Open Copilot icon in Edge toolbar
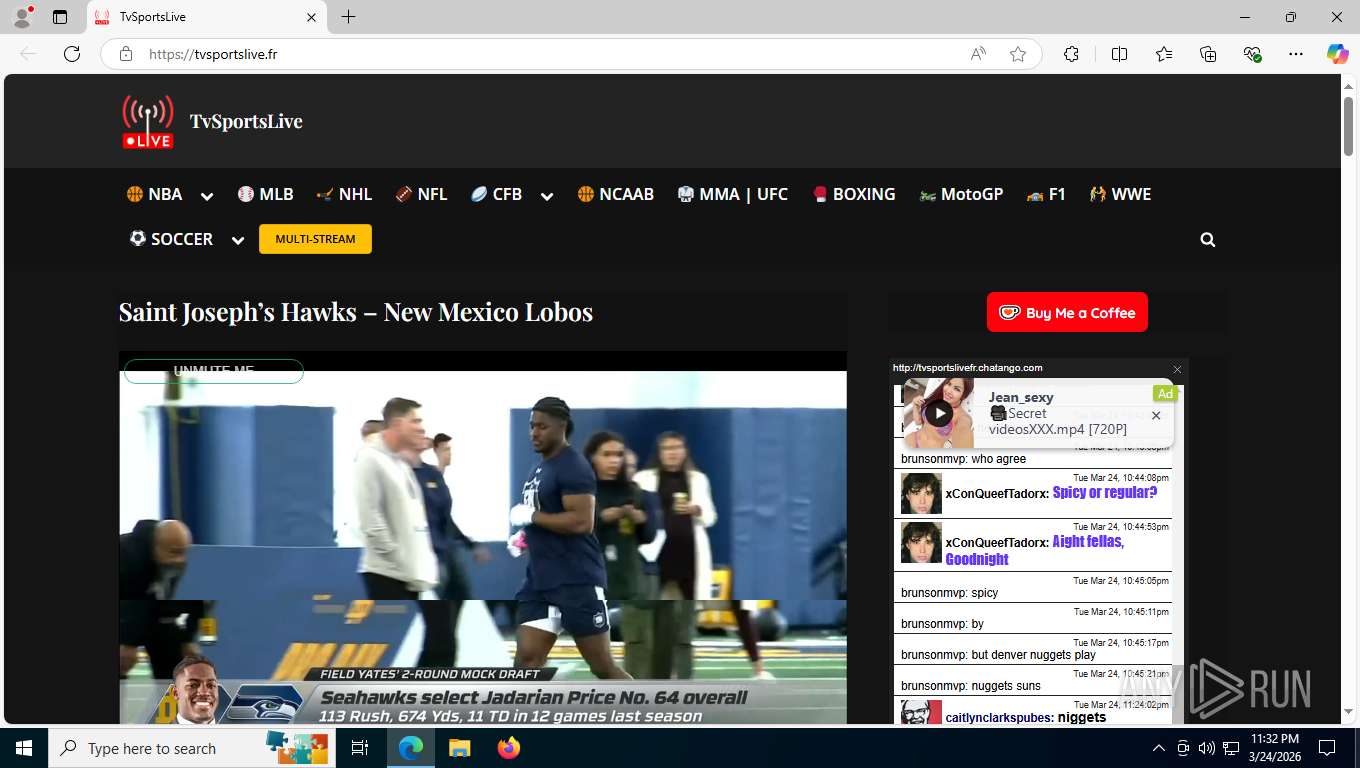 coord(1338,54)
